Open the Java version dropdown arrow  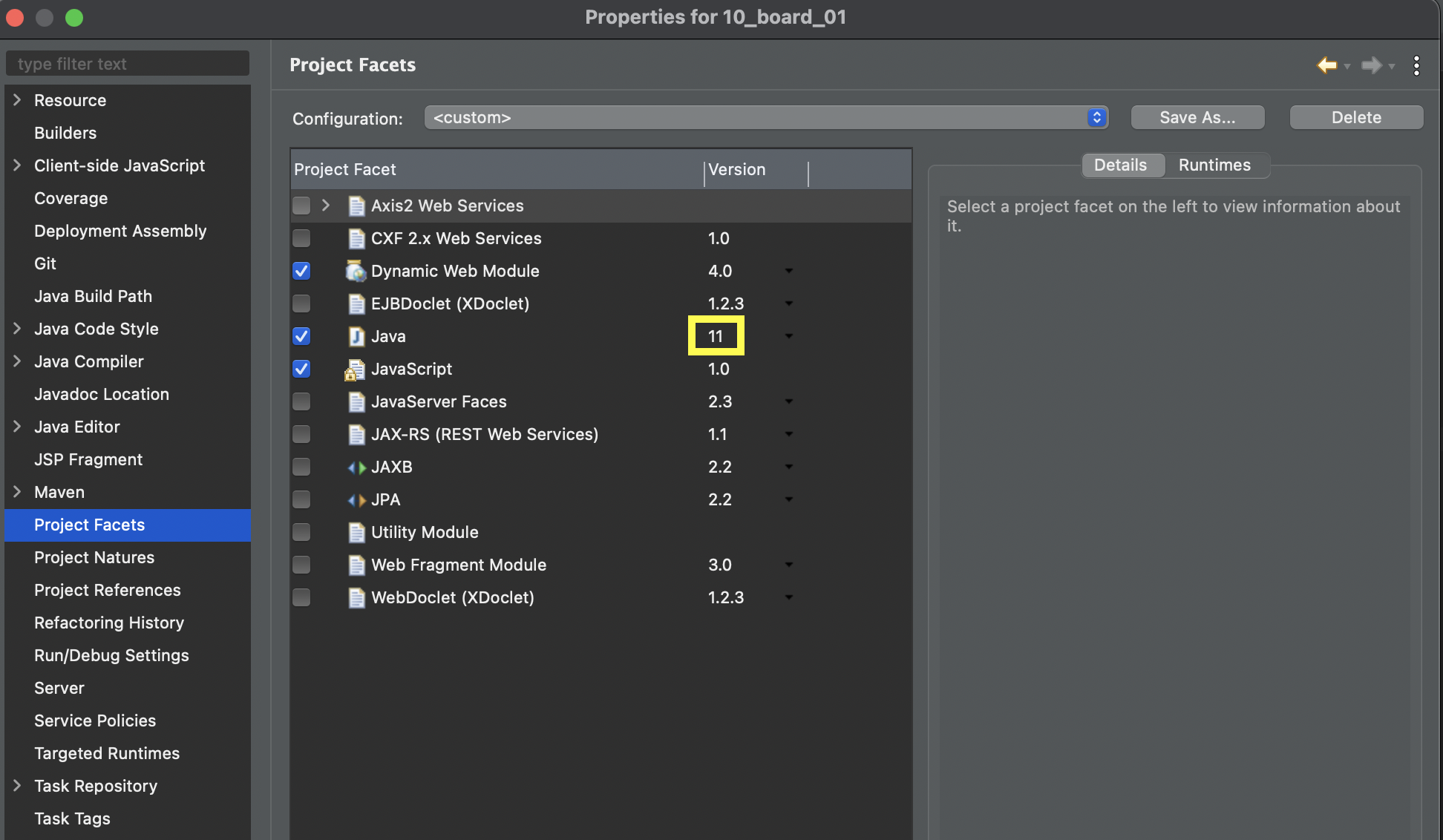pyautogui.click(x=788, y=336)
